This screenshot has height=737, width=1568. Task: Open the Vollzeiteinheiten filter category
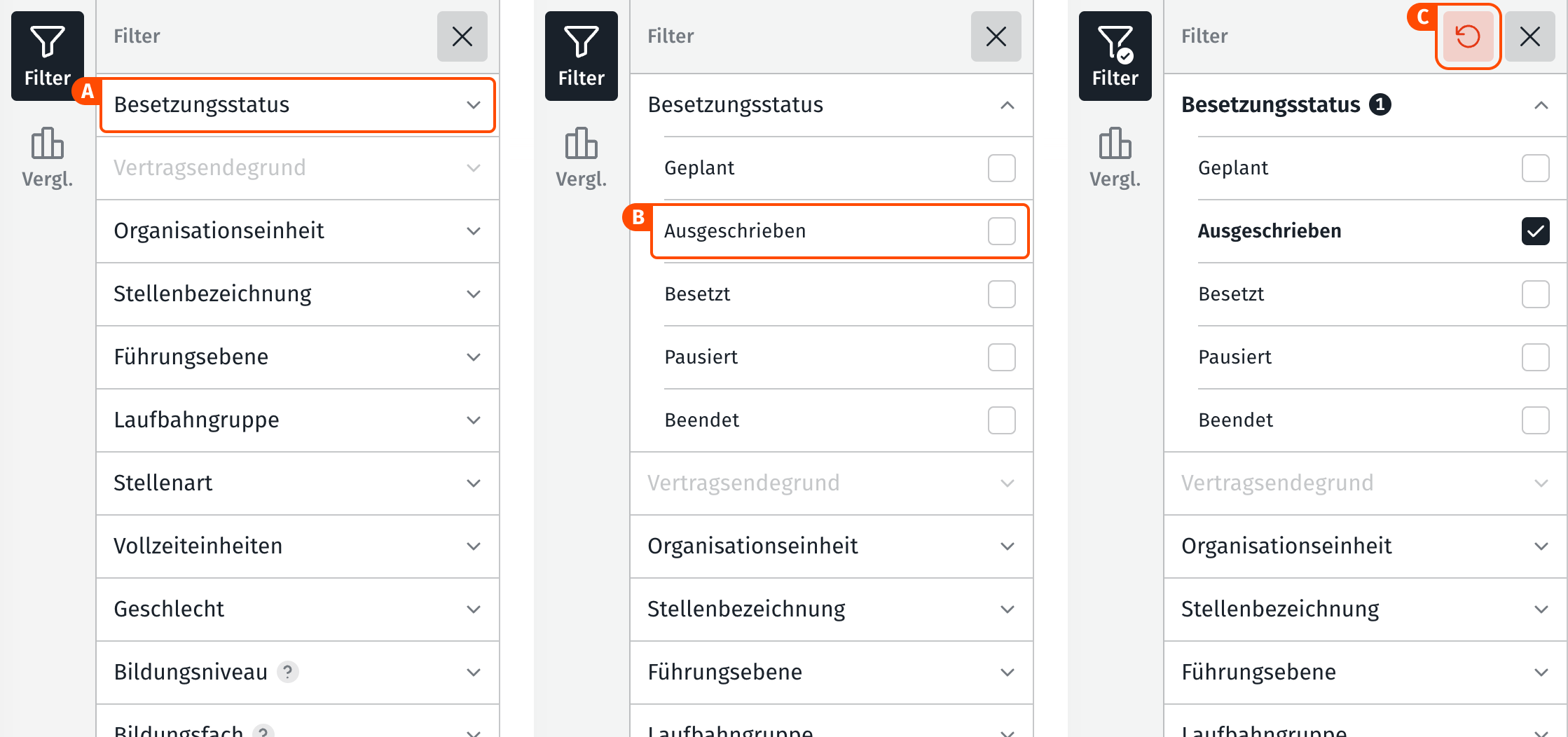(x=298, y=546)
